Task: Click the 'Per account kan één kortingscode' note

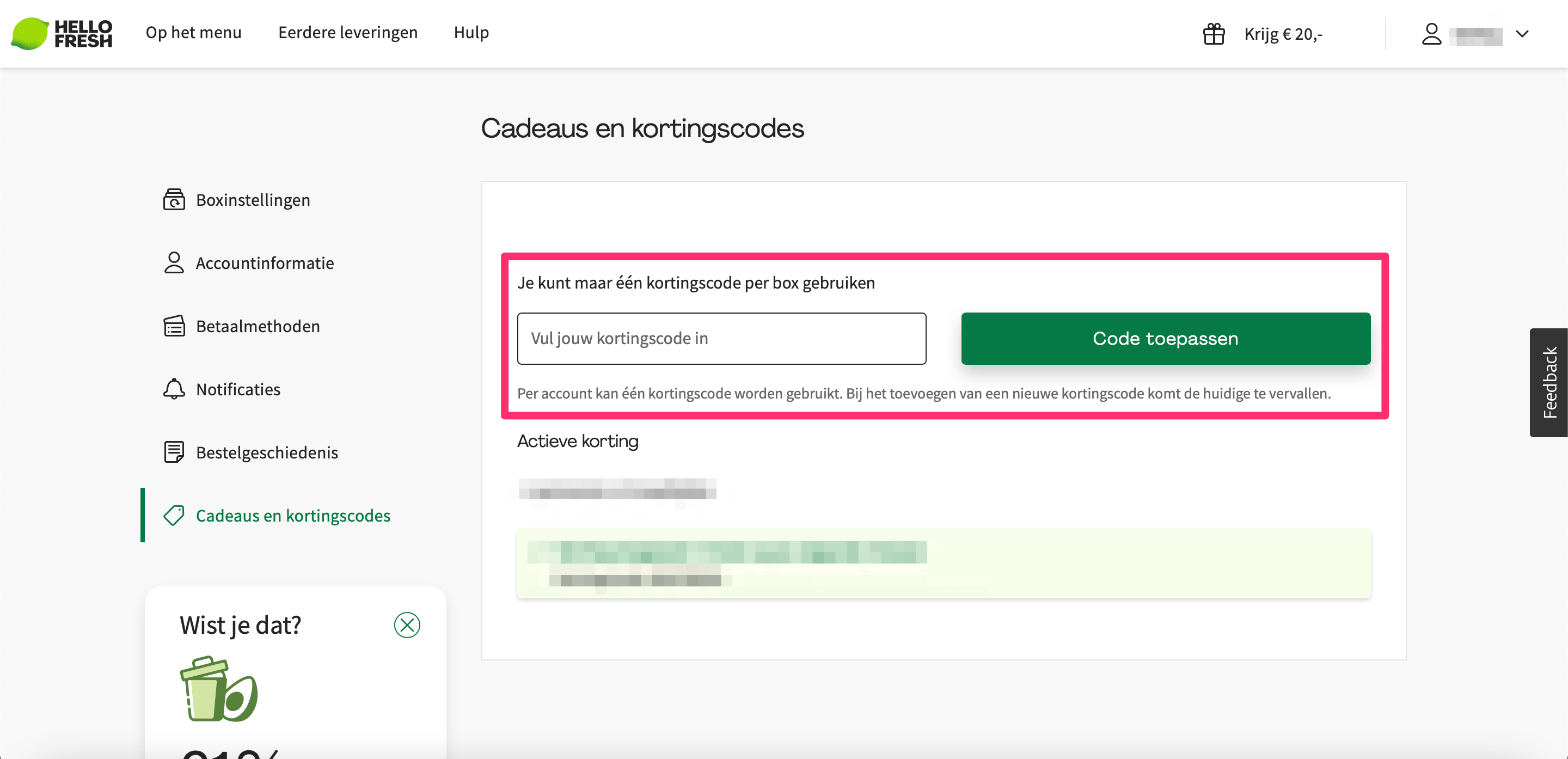Action: coord(924,394)
